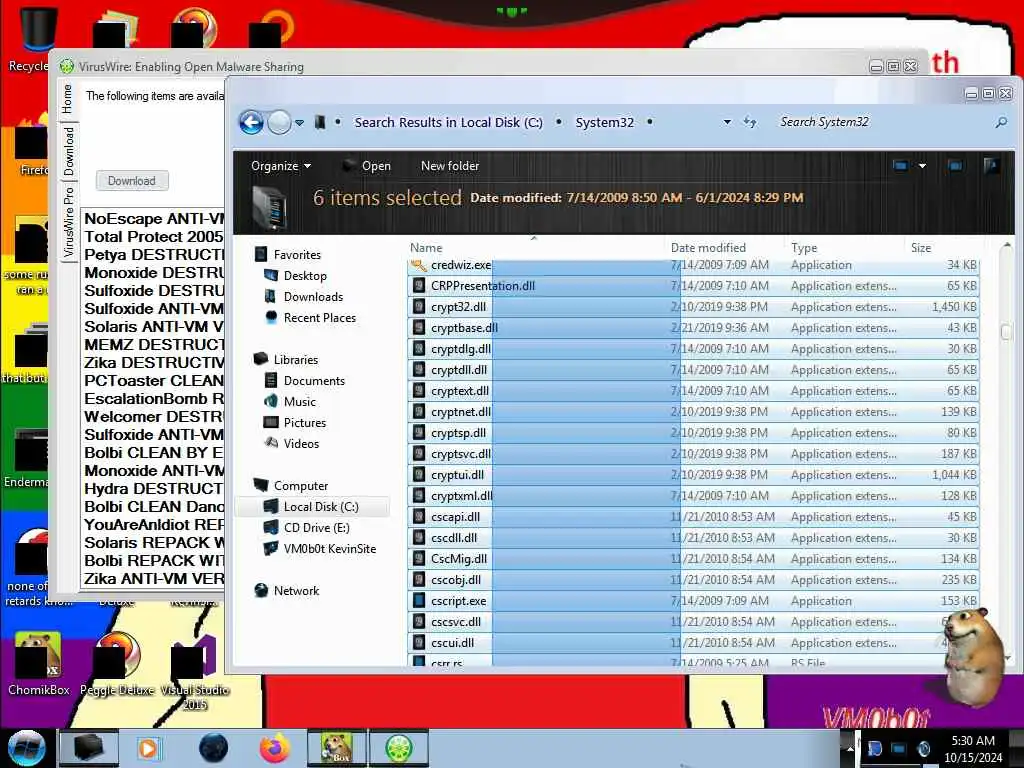
Task: Click the search magnifier icon
Action: (x=1001, y=122)
